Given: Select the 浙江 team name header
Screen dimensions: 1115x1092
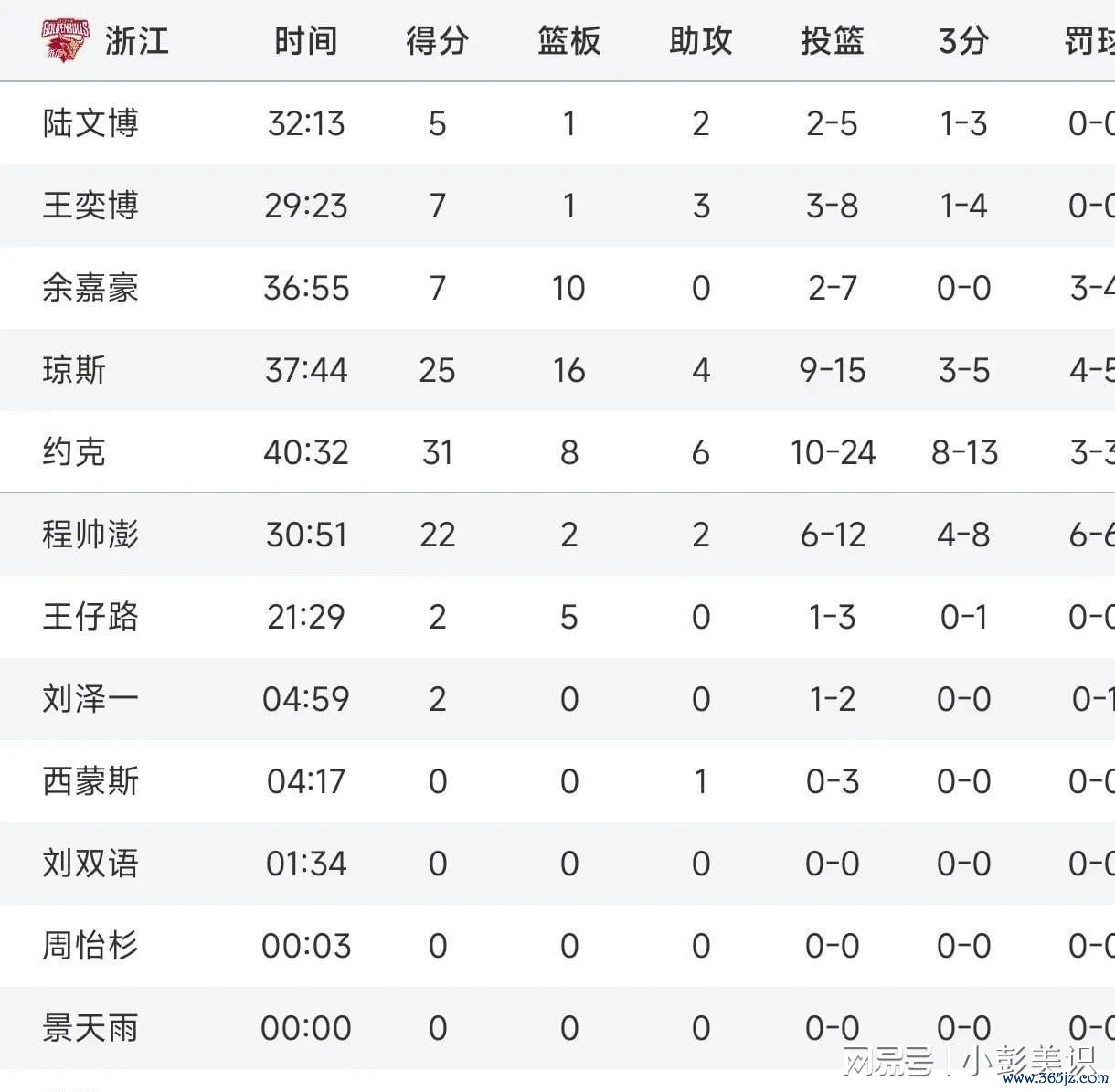Looking at the screenshot, I should tap(137, 41).
